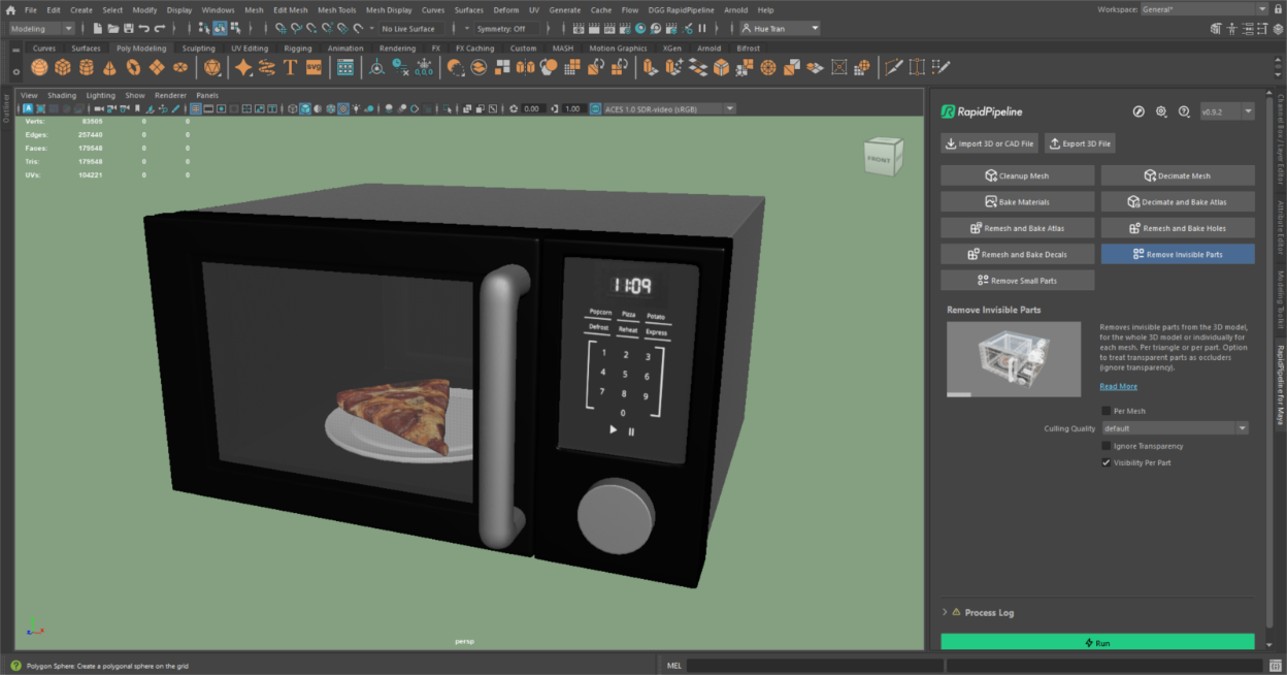Enable the Per Mesh checkbox
The width and height of the screenshot is (1287, 675).
1106,411
